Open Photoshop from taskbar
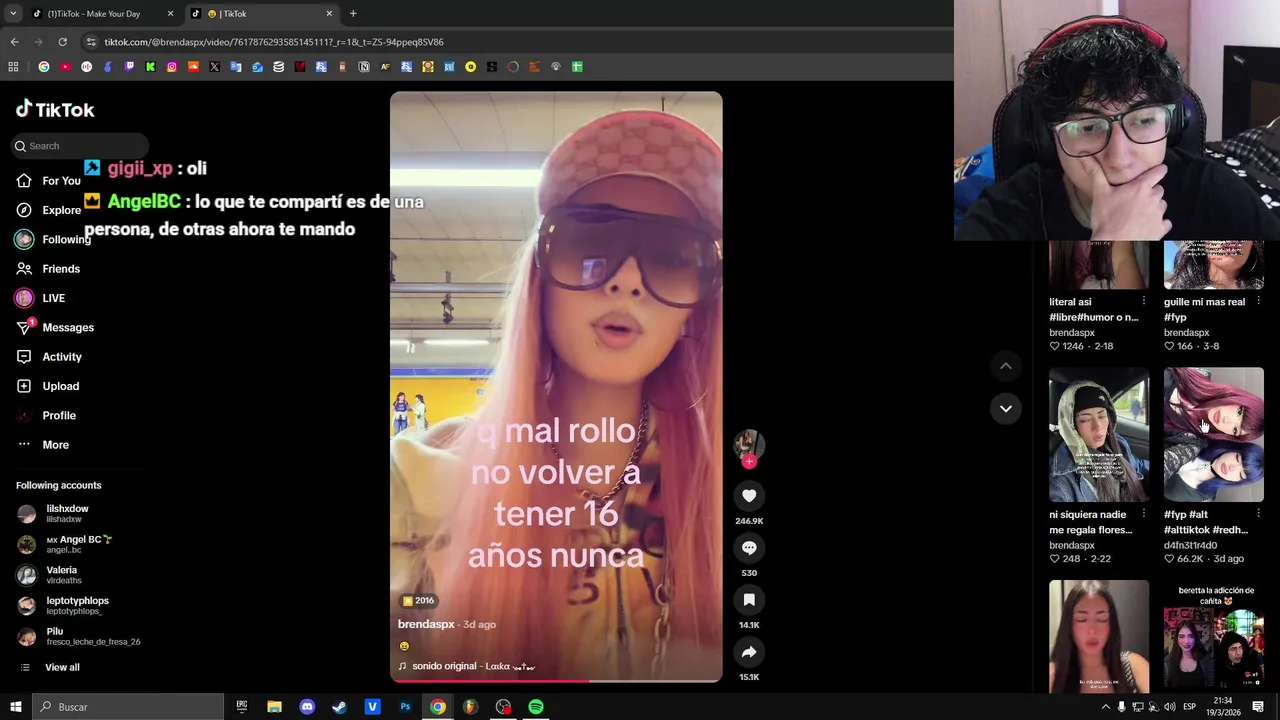1280x720 pixels. pyautogui.click(x=405, y=707)
